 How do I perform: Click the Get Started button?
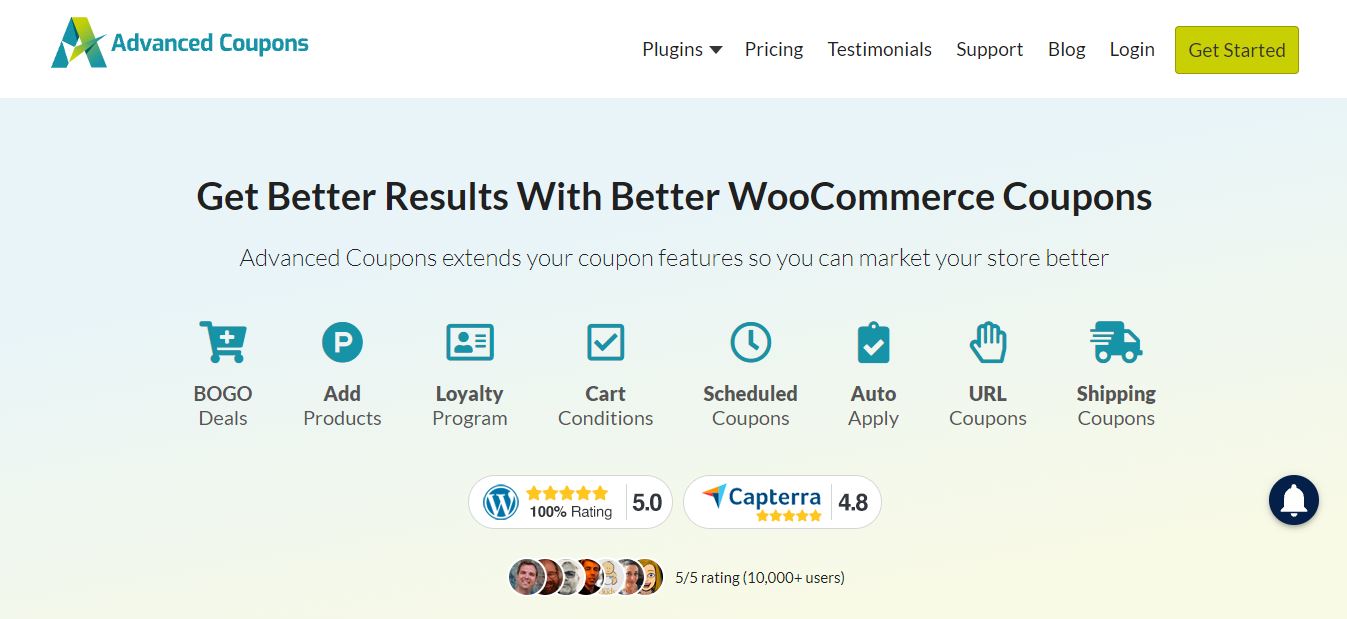pyautogui.click(x=1236, y=49)
